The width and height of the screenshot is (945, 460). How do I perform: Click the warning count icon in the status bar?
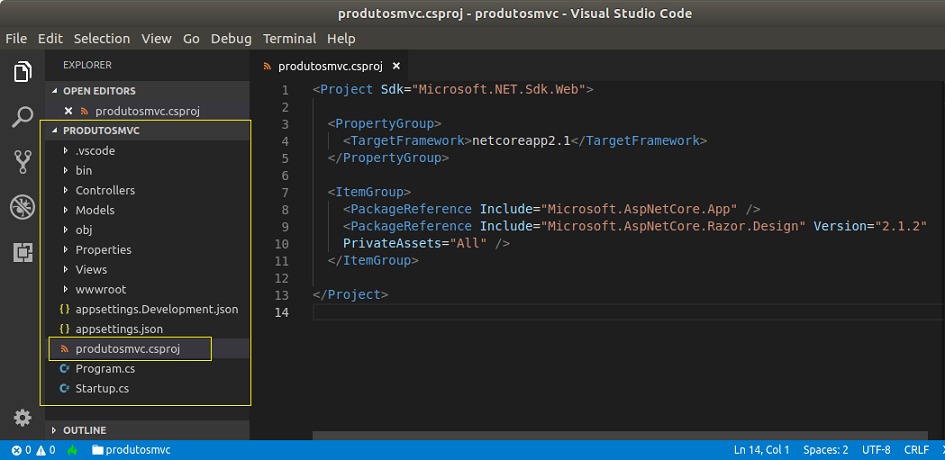pos(41,450)
